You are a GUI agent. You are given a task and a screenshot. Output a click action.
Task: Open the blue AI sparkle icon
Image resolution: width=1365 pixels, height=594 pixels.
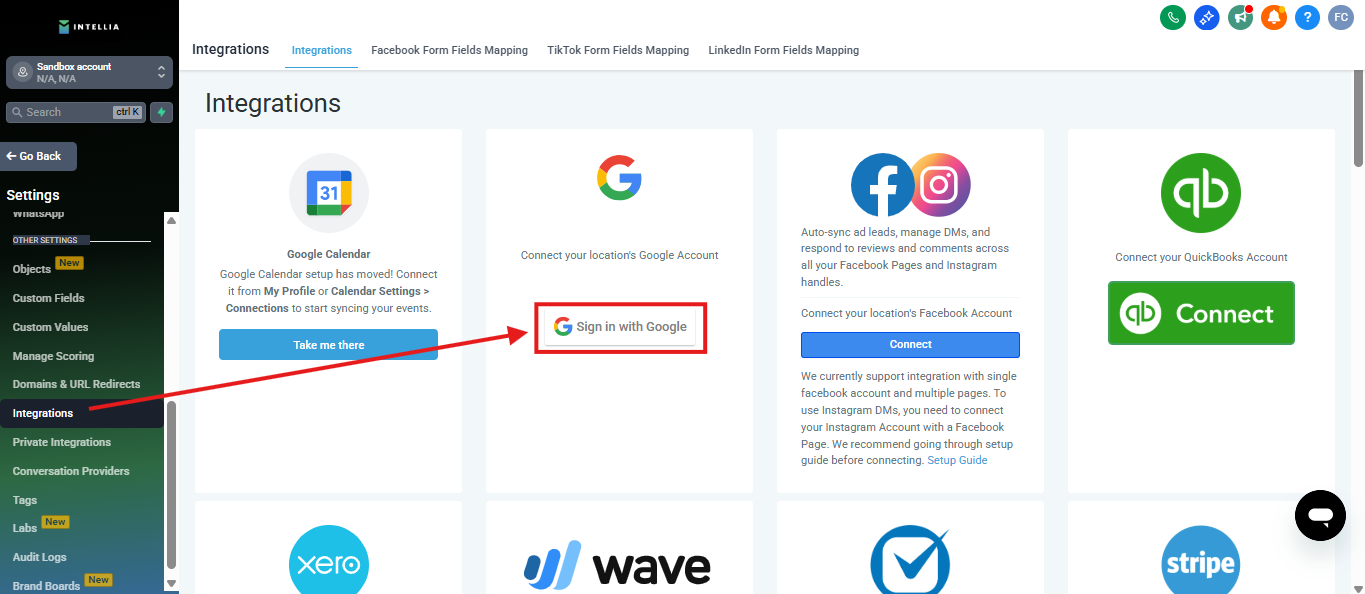click(1206, 17)
